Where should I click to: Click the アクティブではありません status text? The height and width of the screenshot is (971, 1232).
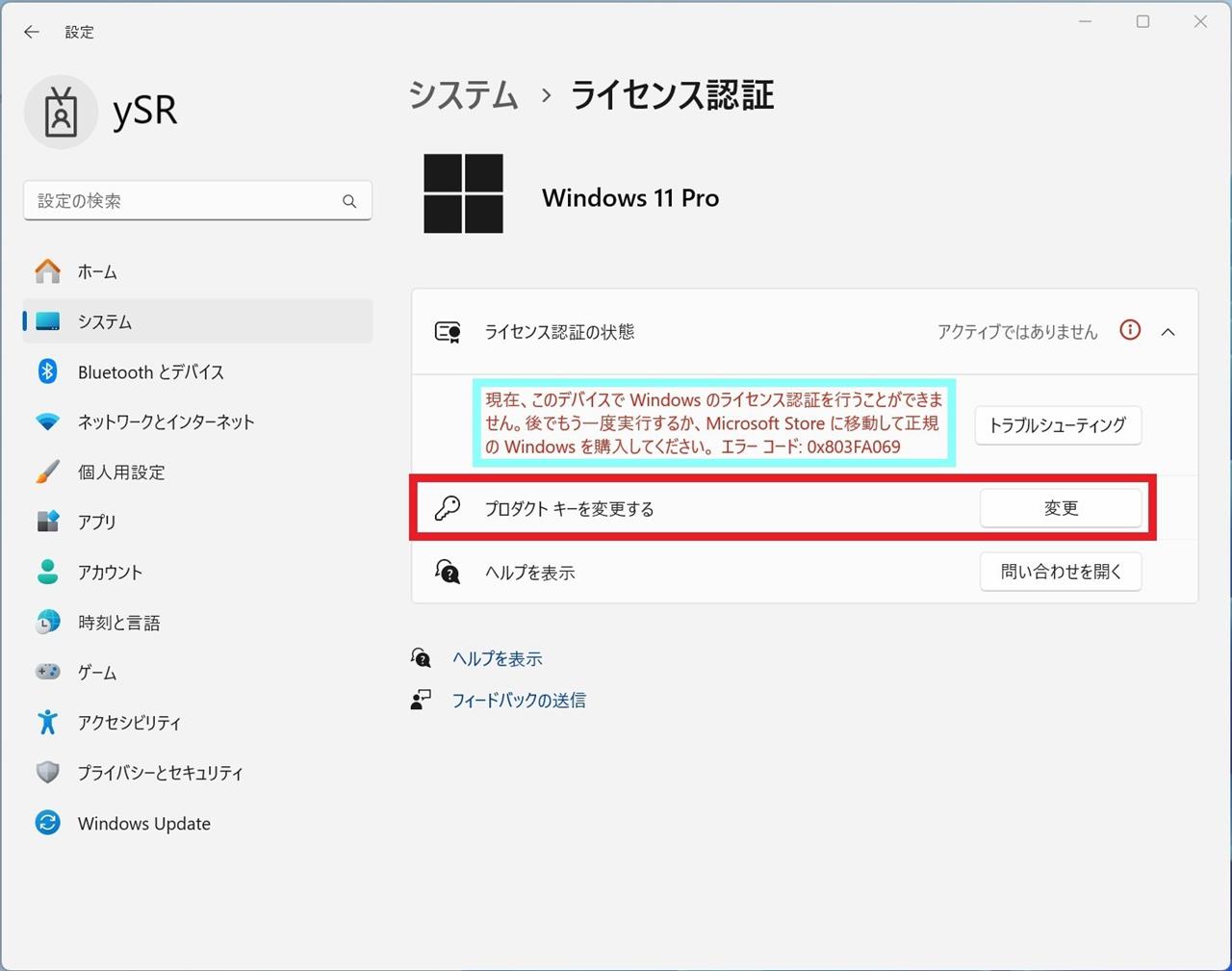tap(1017, 332)
